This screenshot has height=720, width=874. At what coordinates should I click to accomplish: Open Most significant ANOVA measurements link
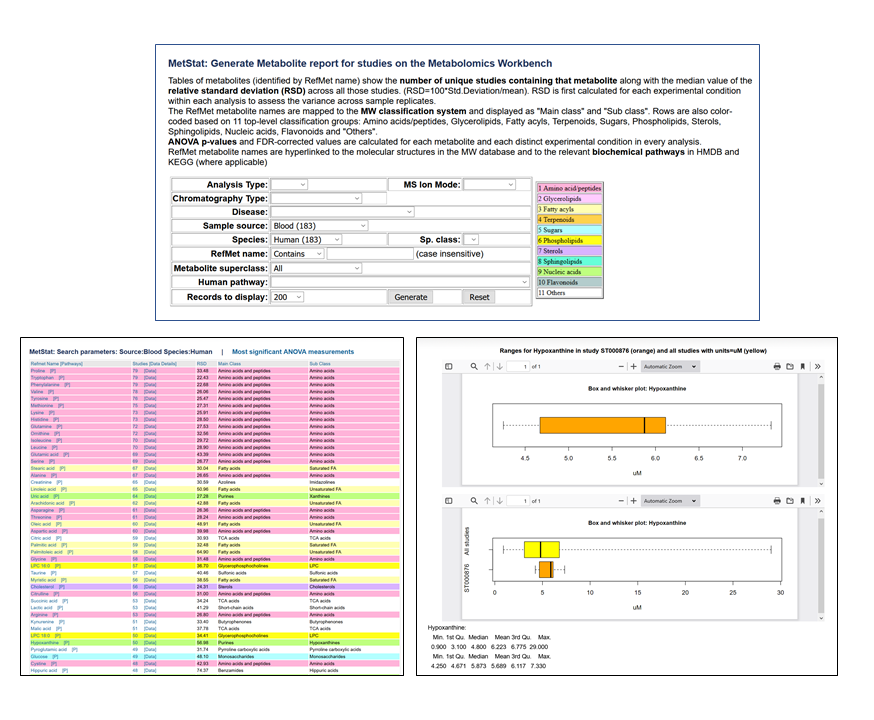[x=293, y=352]
